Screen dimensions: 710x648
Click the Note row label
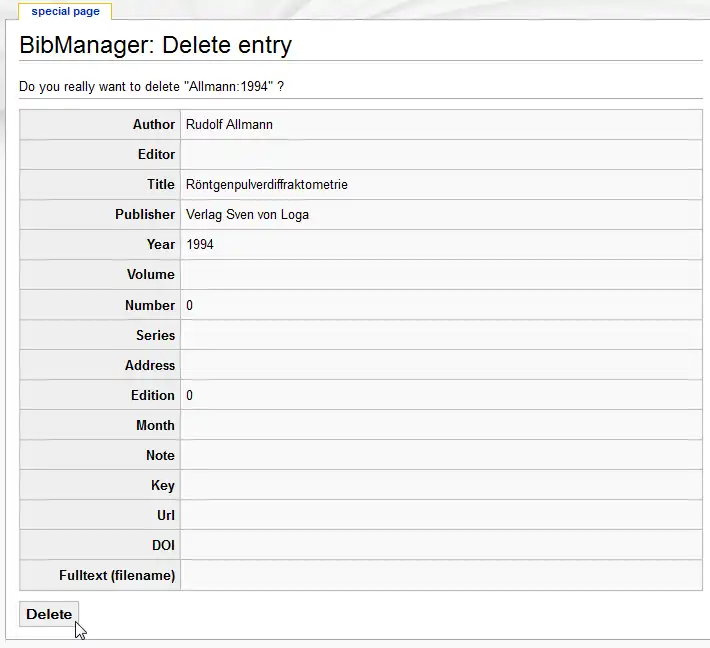pyautogui.click(x=160, y=455)
